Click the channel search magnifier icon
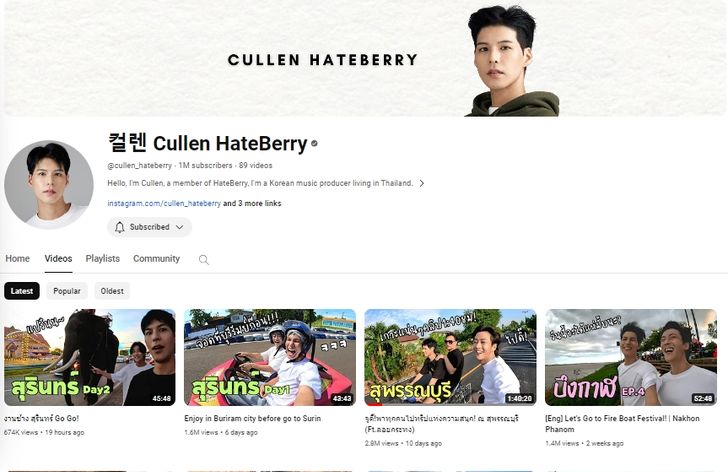The image size is (728, 472). click(203, 259)
